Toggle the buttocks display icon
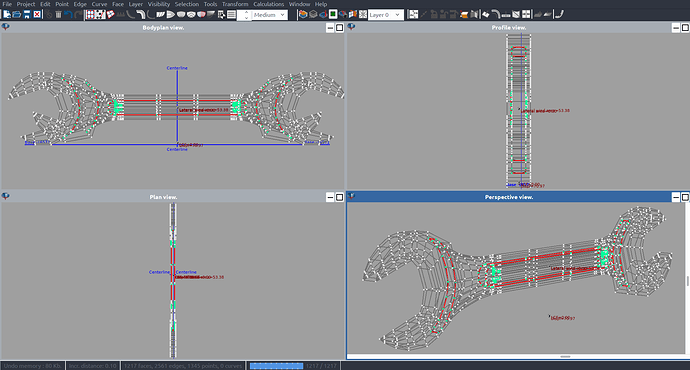690x370 pixels. click(171, 15)
